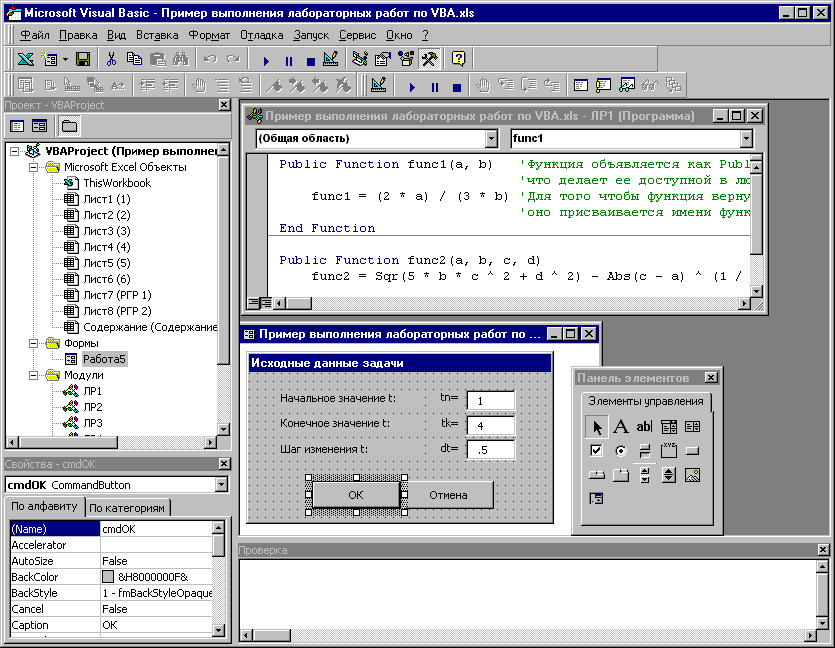Click Full Module View button in code window
835x648 pixels.
(265, 303)
